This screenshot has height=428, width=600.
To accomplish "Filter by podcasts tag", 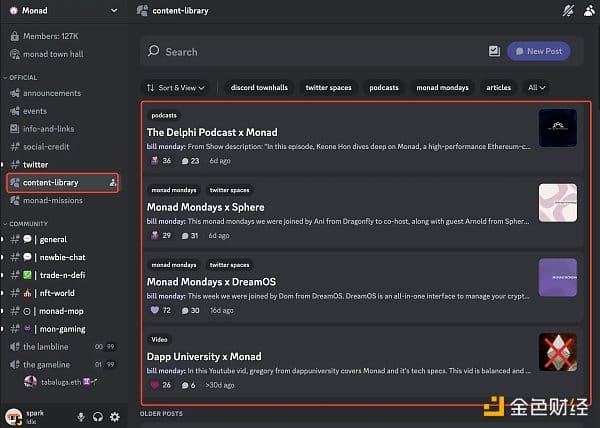I will tap(384, 88).
